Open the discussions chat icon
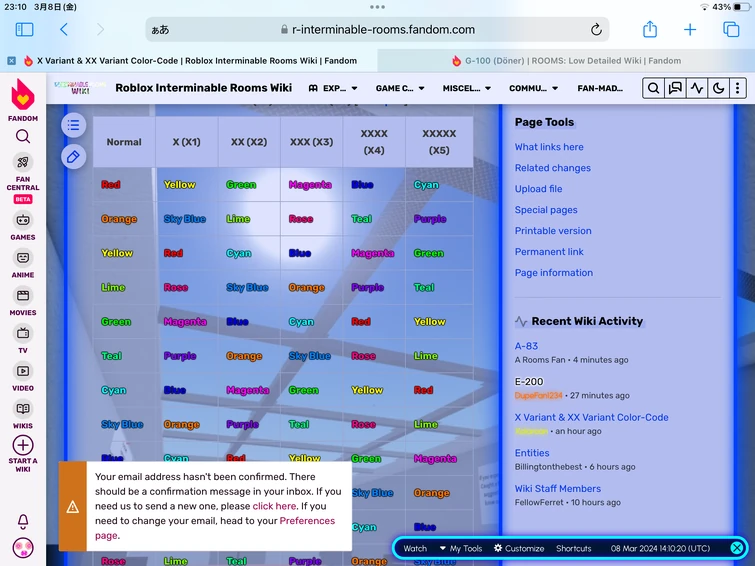Image resolution: width=755 pixels, height=566 pixels. pyautogui.click(x=675, y=88)
